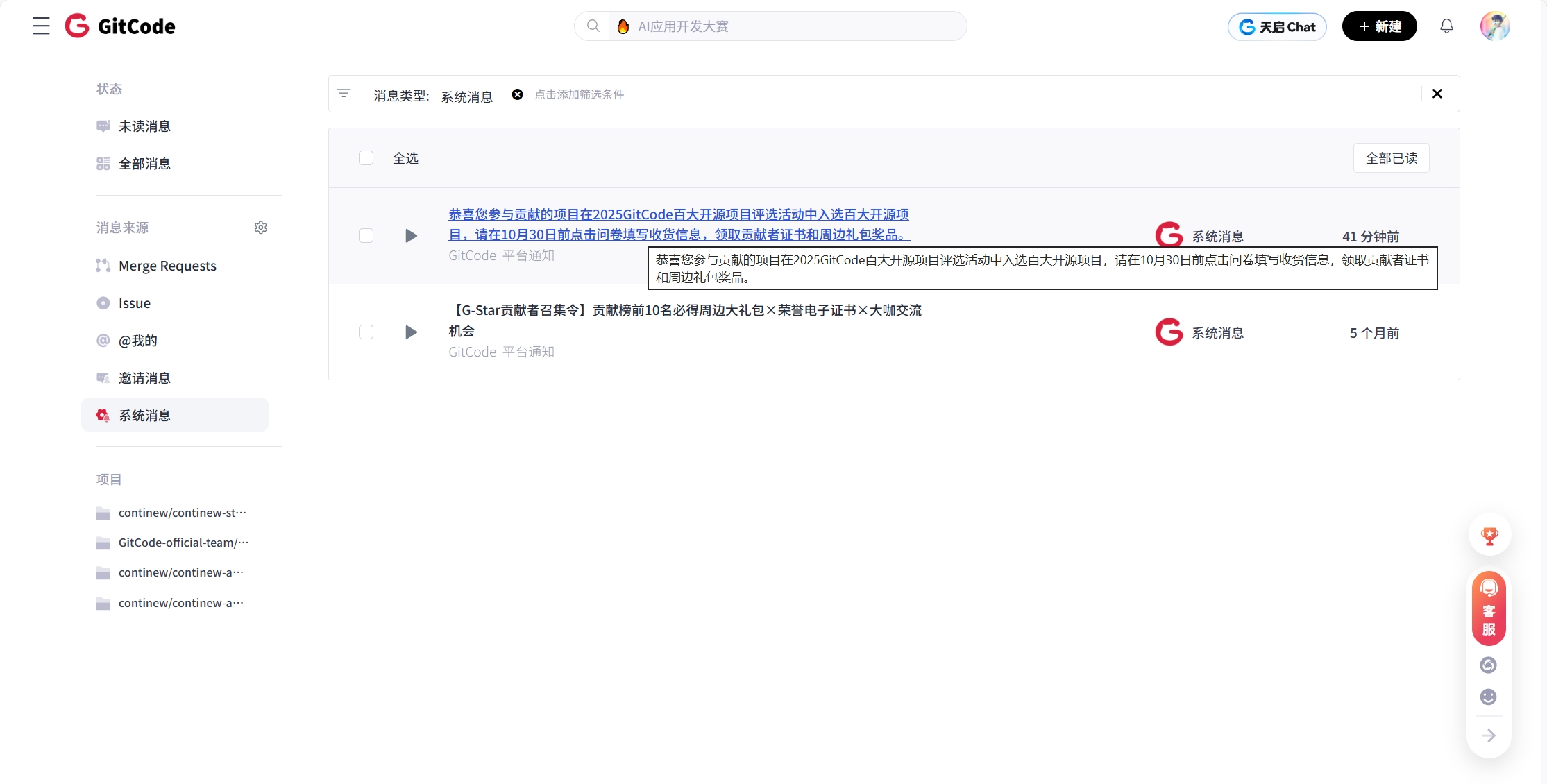Open the 客服 customer service widget
1547x784 pixels.
1489,608
